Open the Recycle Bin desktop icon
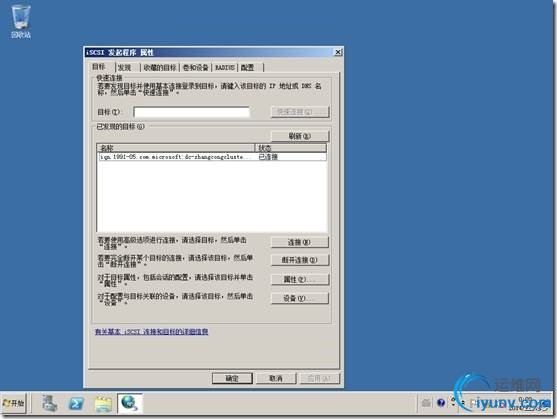 coord(21,21)
